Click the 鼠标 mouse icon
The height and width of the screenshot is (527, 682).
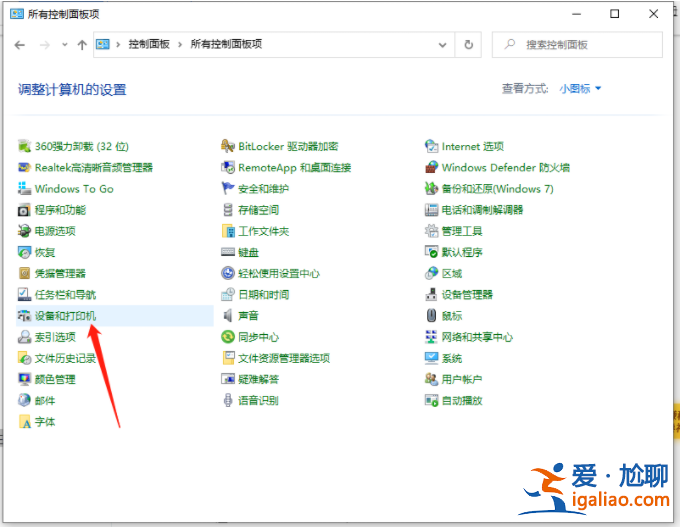(431, 316)
